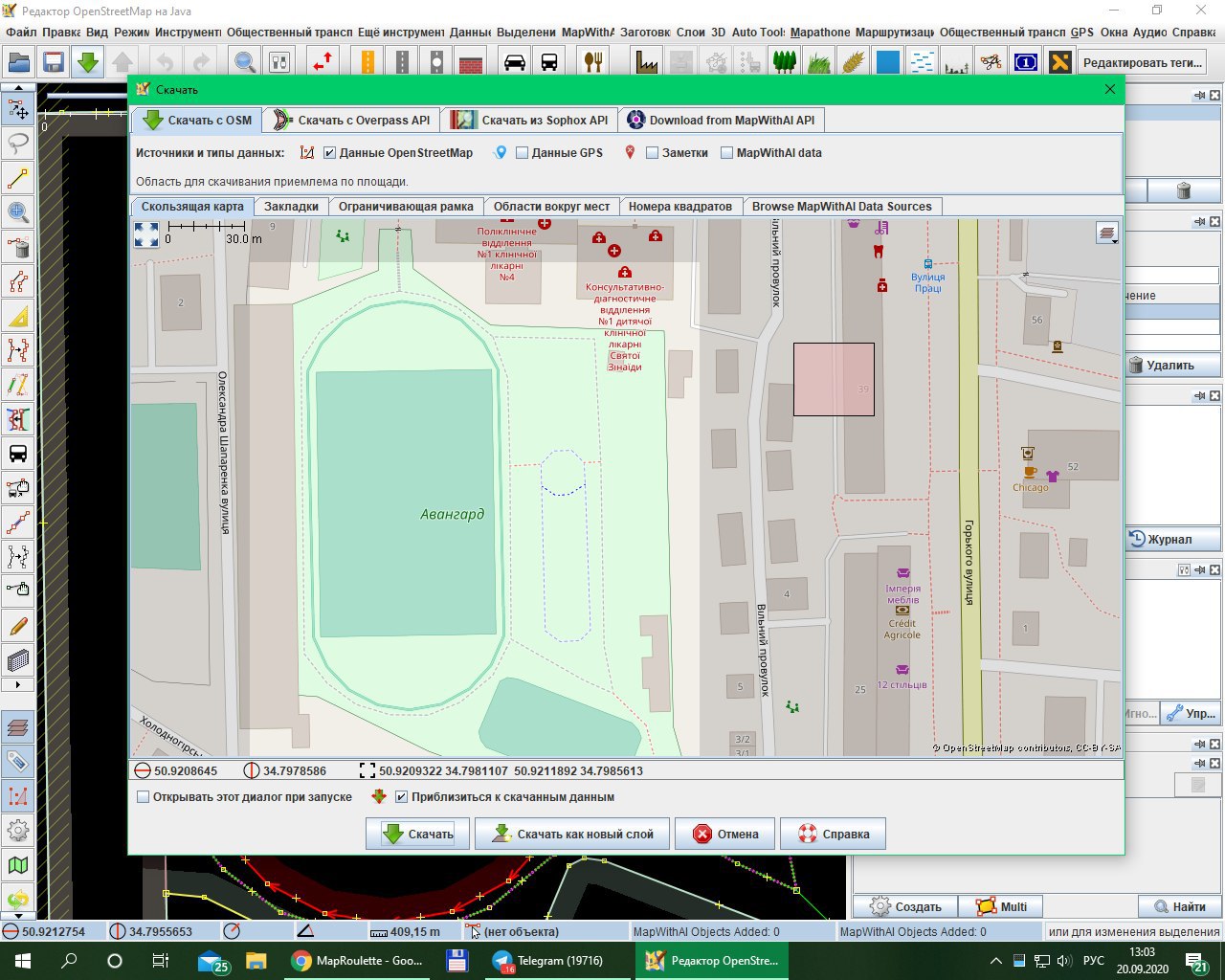Click the green download arrow toolbar icon

[88, 63]
